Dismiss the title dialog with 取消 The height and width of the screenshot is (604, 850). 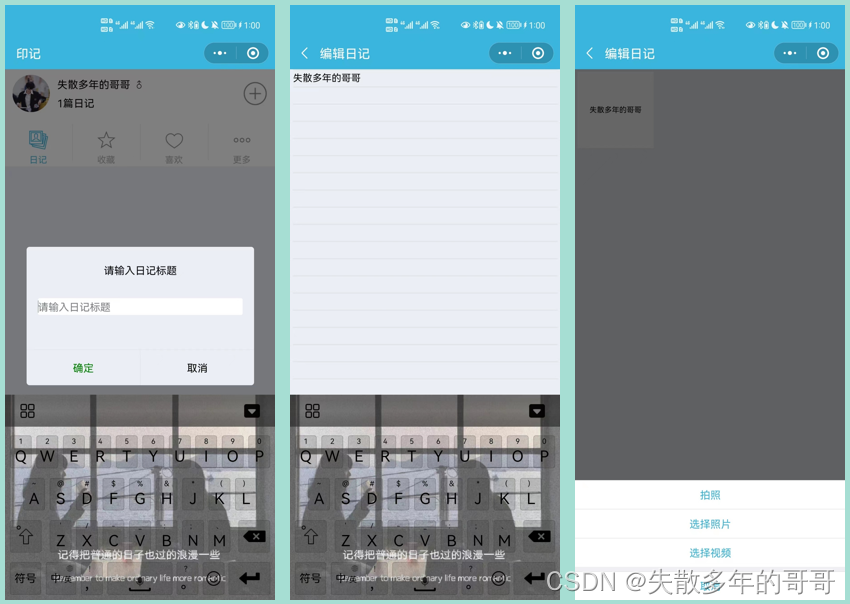click(197, 368)
